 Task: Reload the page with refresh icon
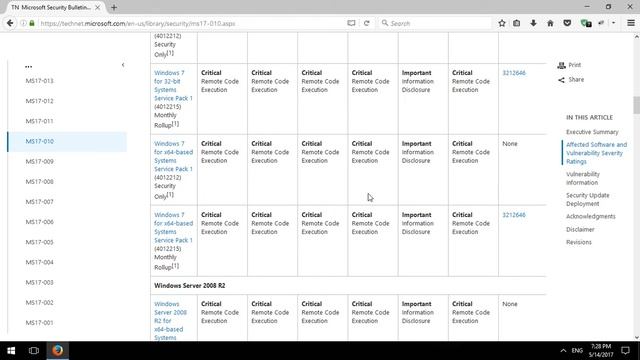(367, 23)
